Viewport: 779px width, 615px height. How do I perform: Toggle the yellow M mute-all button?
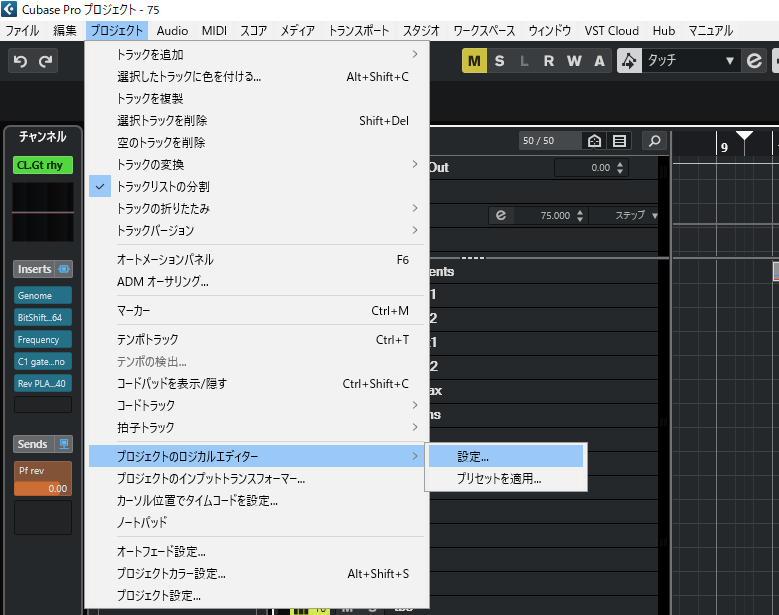tap(474, 61)
